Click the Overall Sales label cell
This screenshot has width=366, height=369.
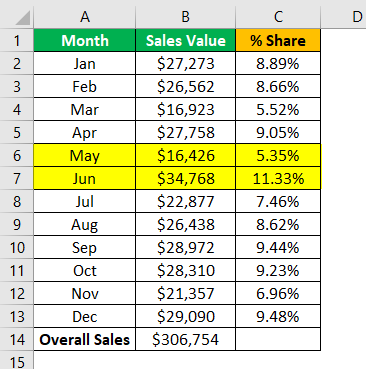(85, 339)
